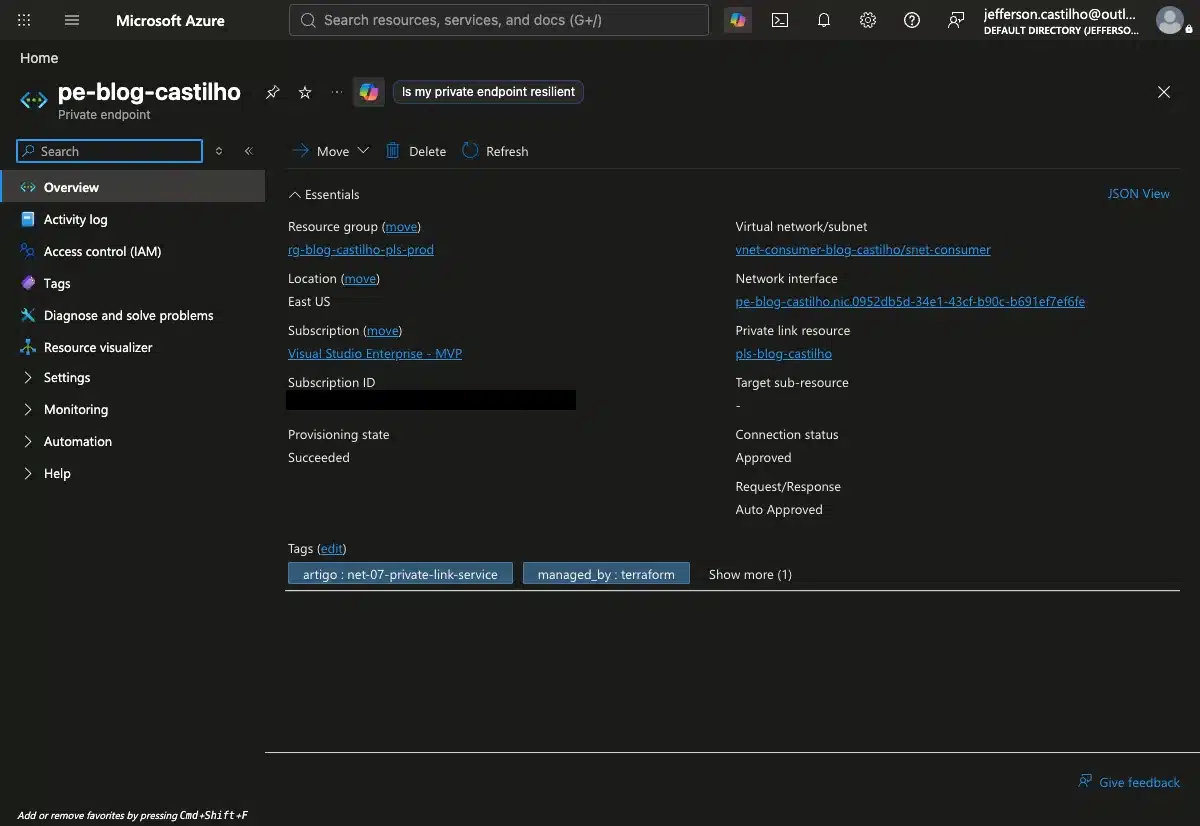1200x826 pixels.
Task: Select the 'Succeeded' provisioning state value
Action: click(319, 458)
